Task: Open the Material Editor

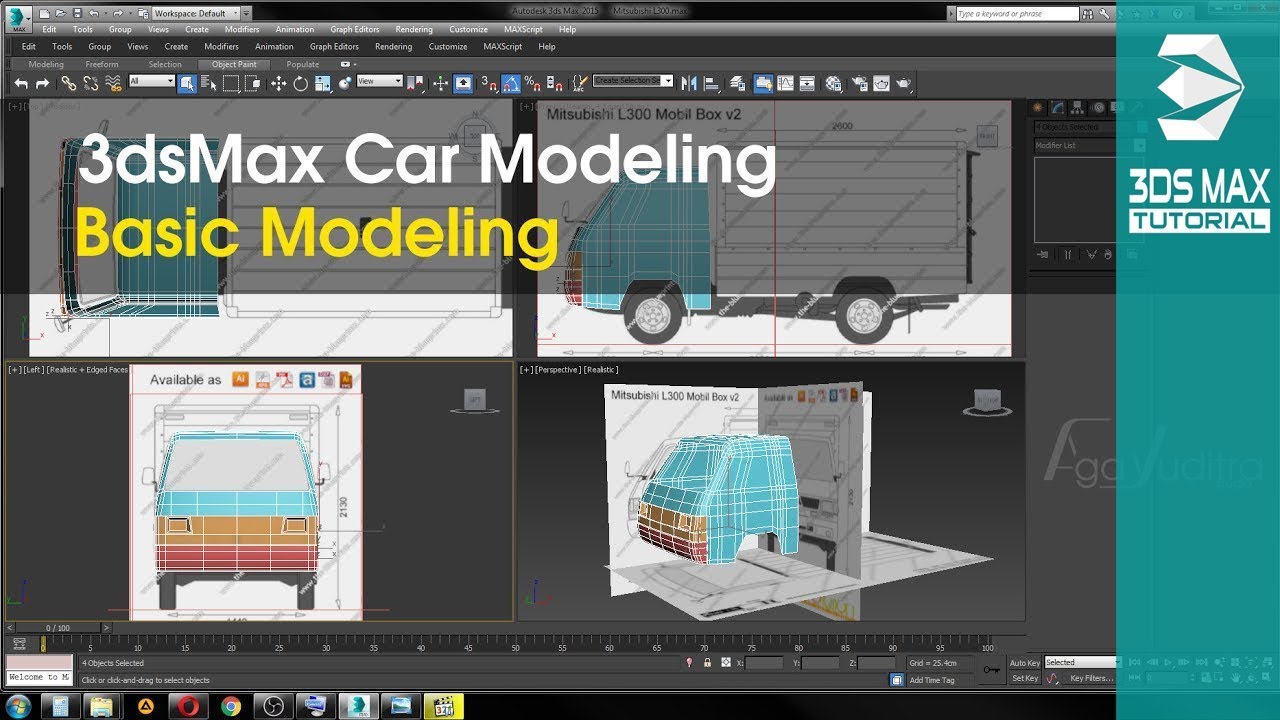Action: (833, 84)
